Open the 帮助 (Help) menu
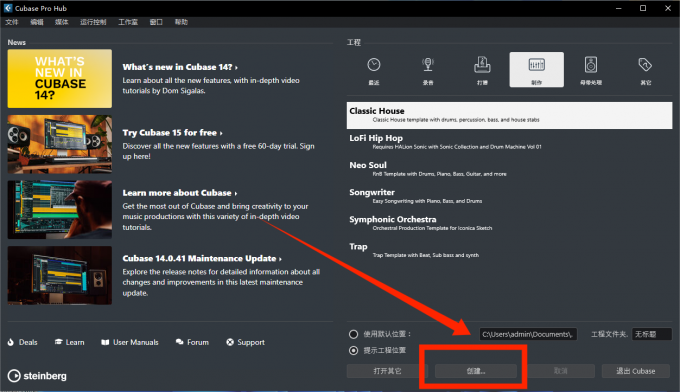The width and height of the screenshot is (680, 392). [x=181, y=22]
